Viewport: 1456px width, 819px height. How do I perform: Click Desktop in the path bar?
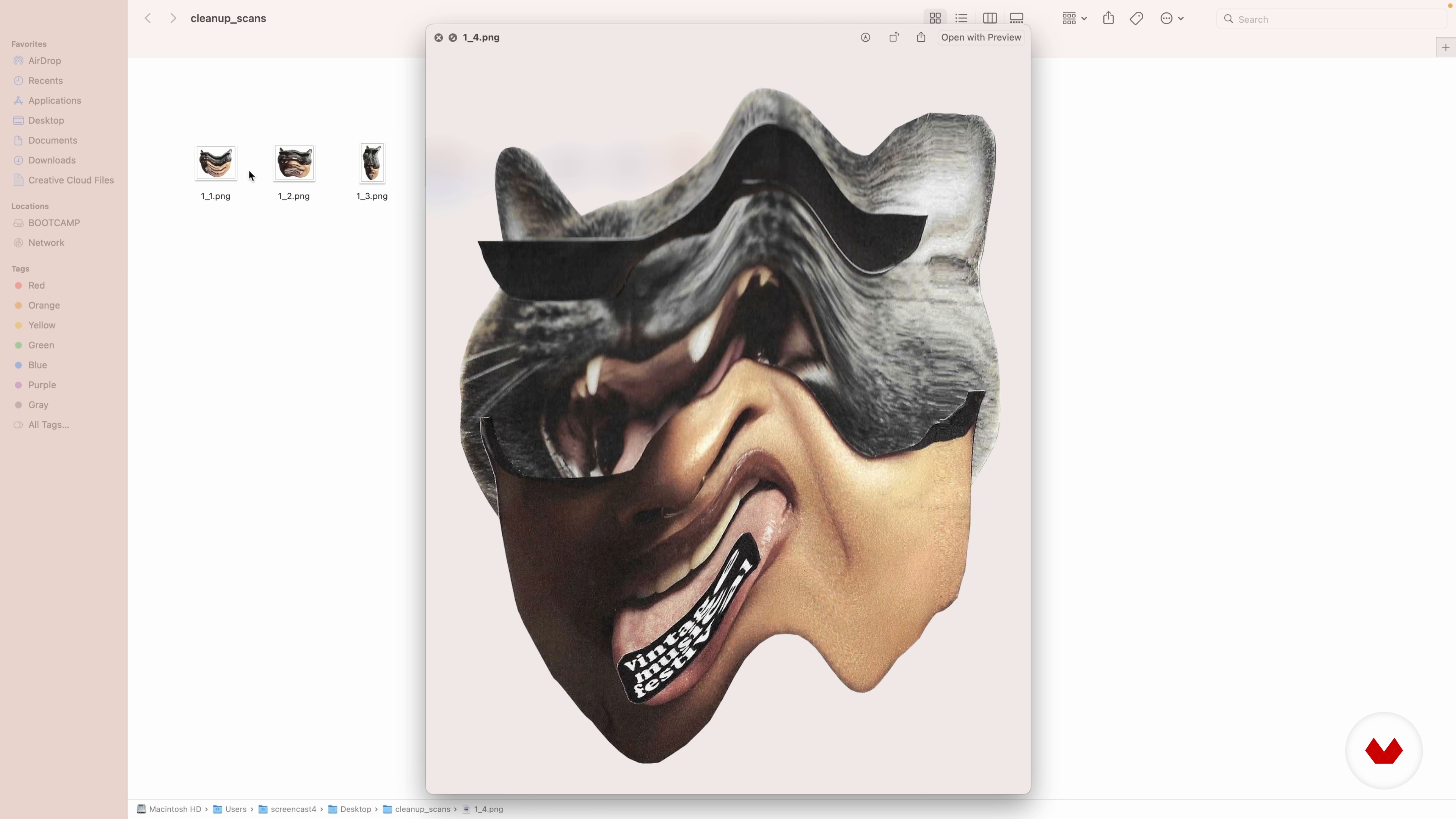tap(350, 809)
